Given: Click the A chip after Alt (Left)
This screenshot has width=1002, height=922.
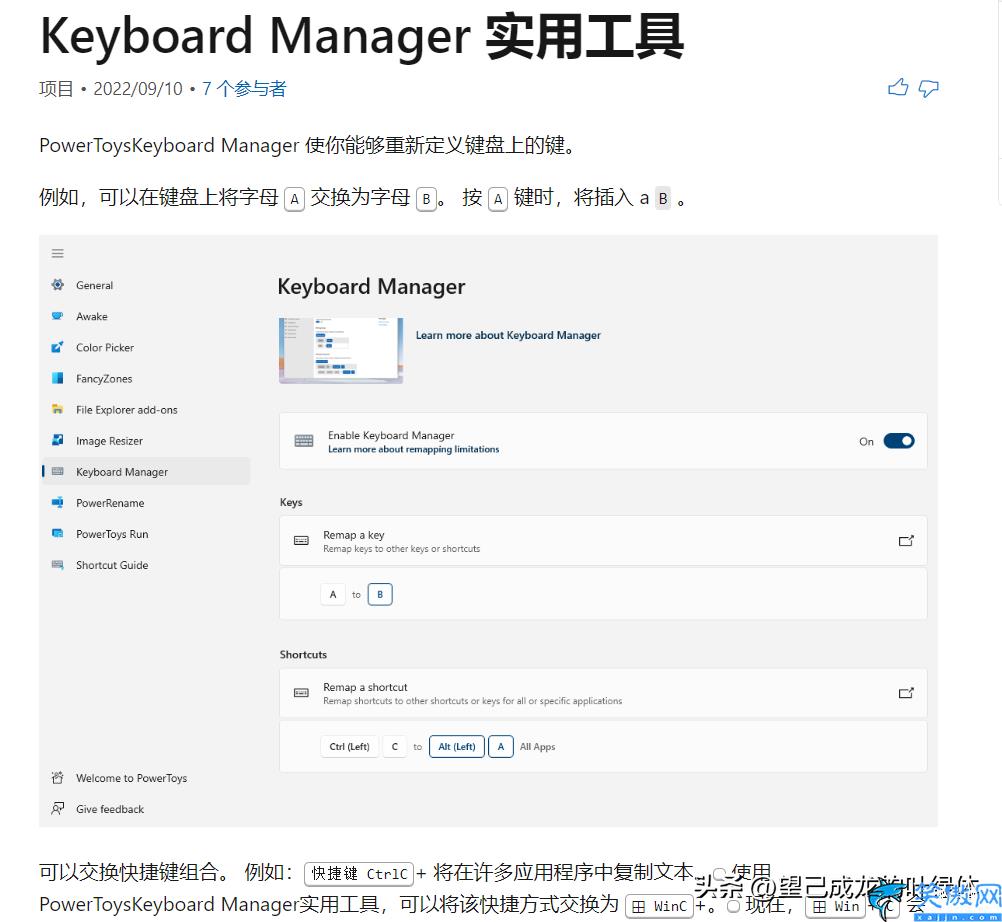Looking at the screenshot, I should (x=500, y=746).
